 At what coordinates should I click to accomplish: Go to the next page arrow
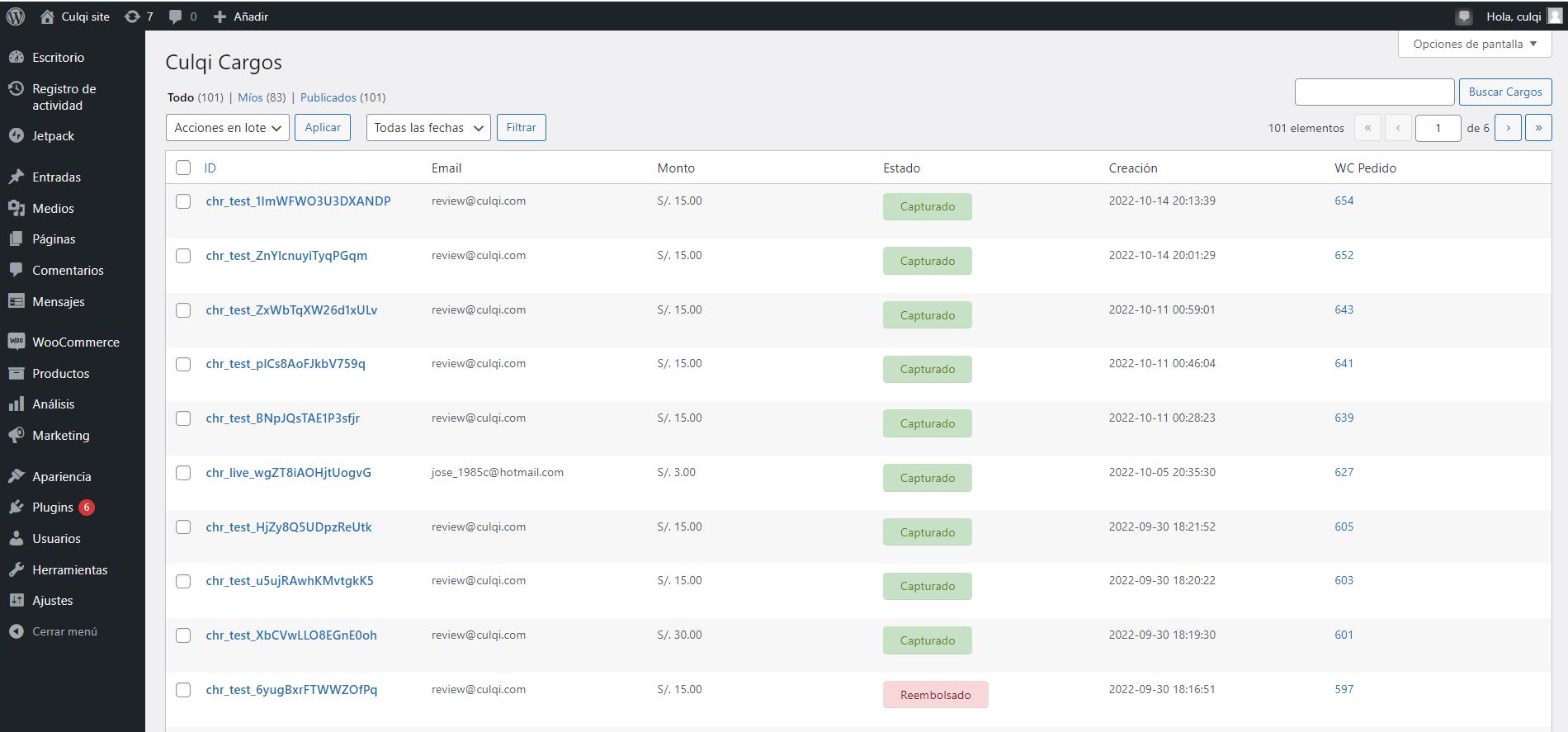[x=1508, y=128]
